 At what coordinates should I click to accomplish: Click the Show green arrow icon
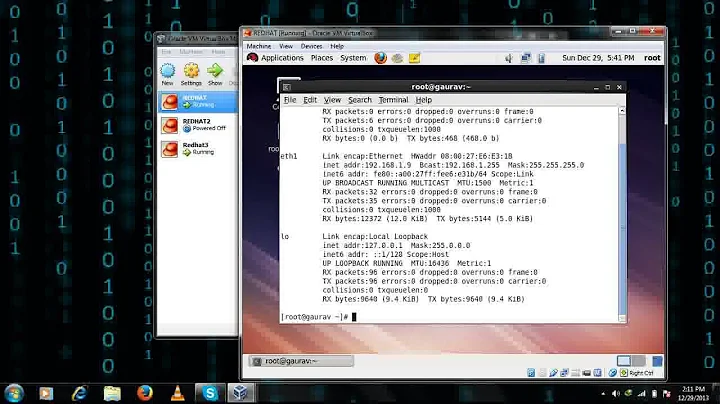(215, 71)
